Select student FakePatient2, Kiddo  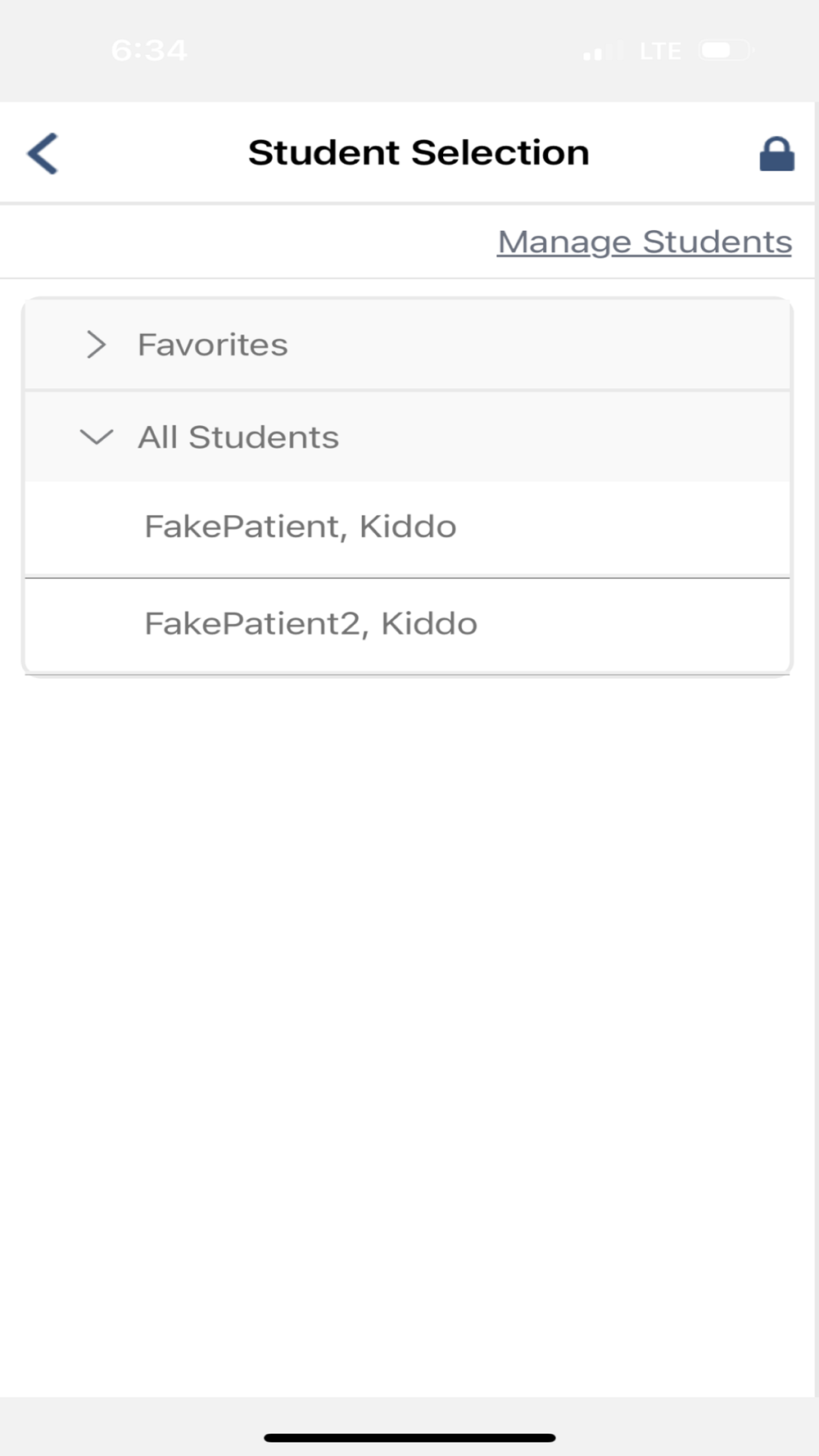pos(311,624)
